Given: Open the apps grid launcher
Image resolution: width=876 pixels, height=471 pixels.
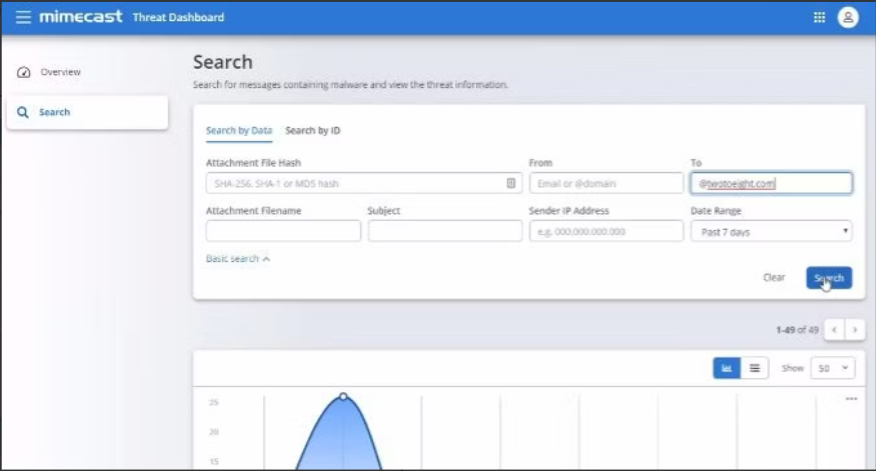Looking at the screenshot, I should 819,17.
